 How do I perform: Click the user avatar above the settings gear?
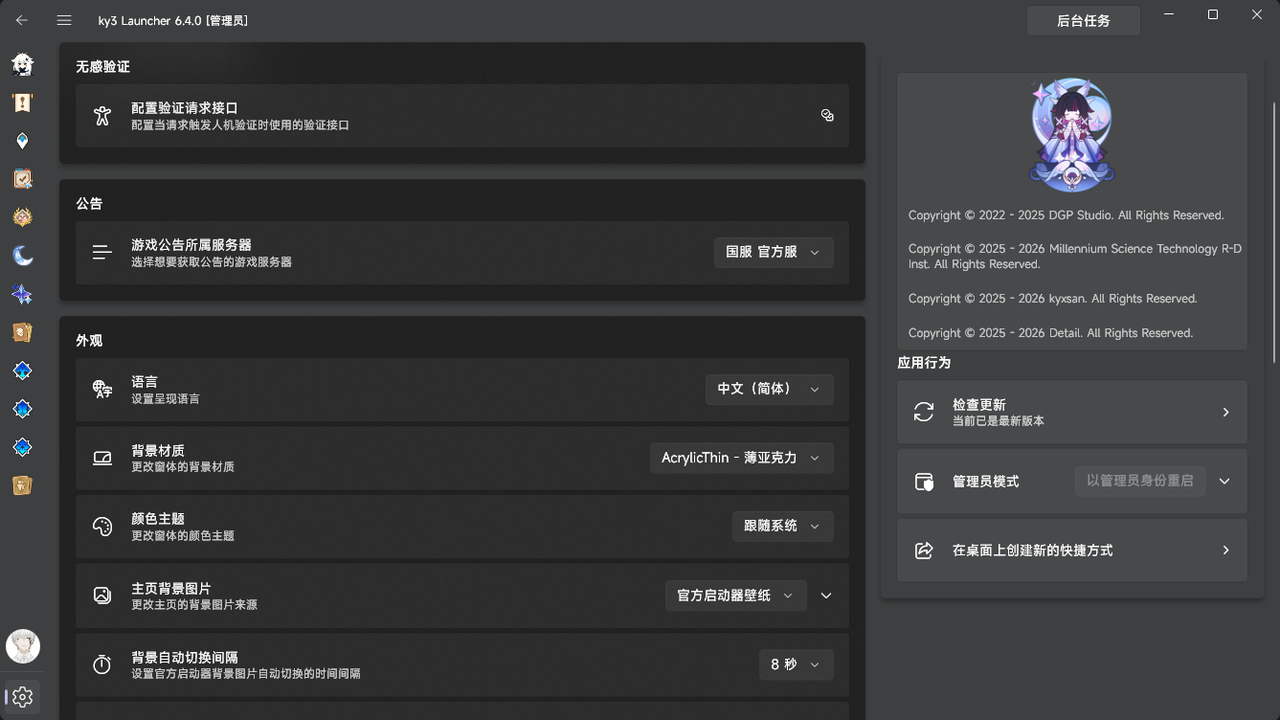click(22, 647)
